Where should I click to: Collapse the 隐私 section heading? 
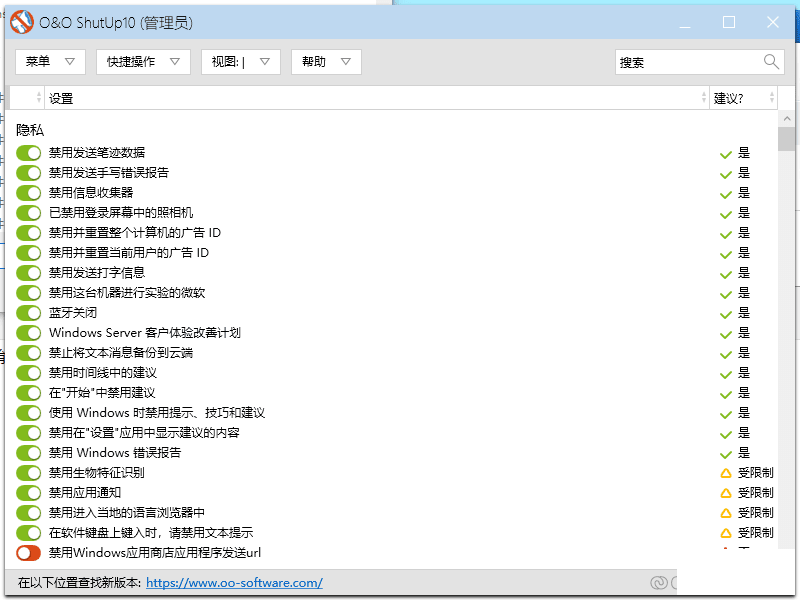30,130
